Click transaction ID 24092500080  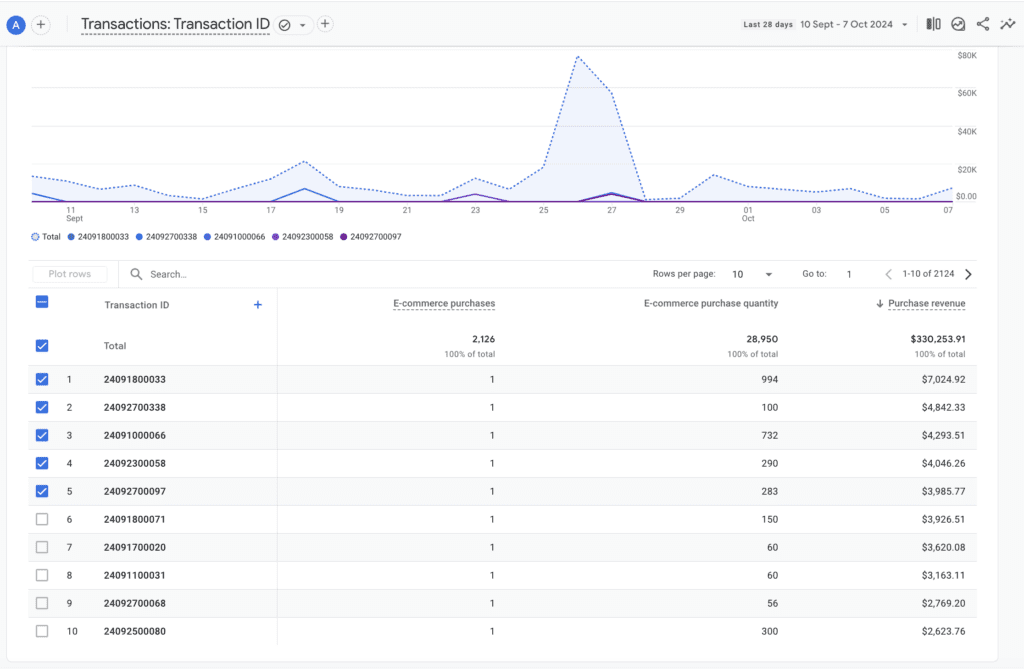[x=135, y=631]
